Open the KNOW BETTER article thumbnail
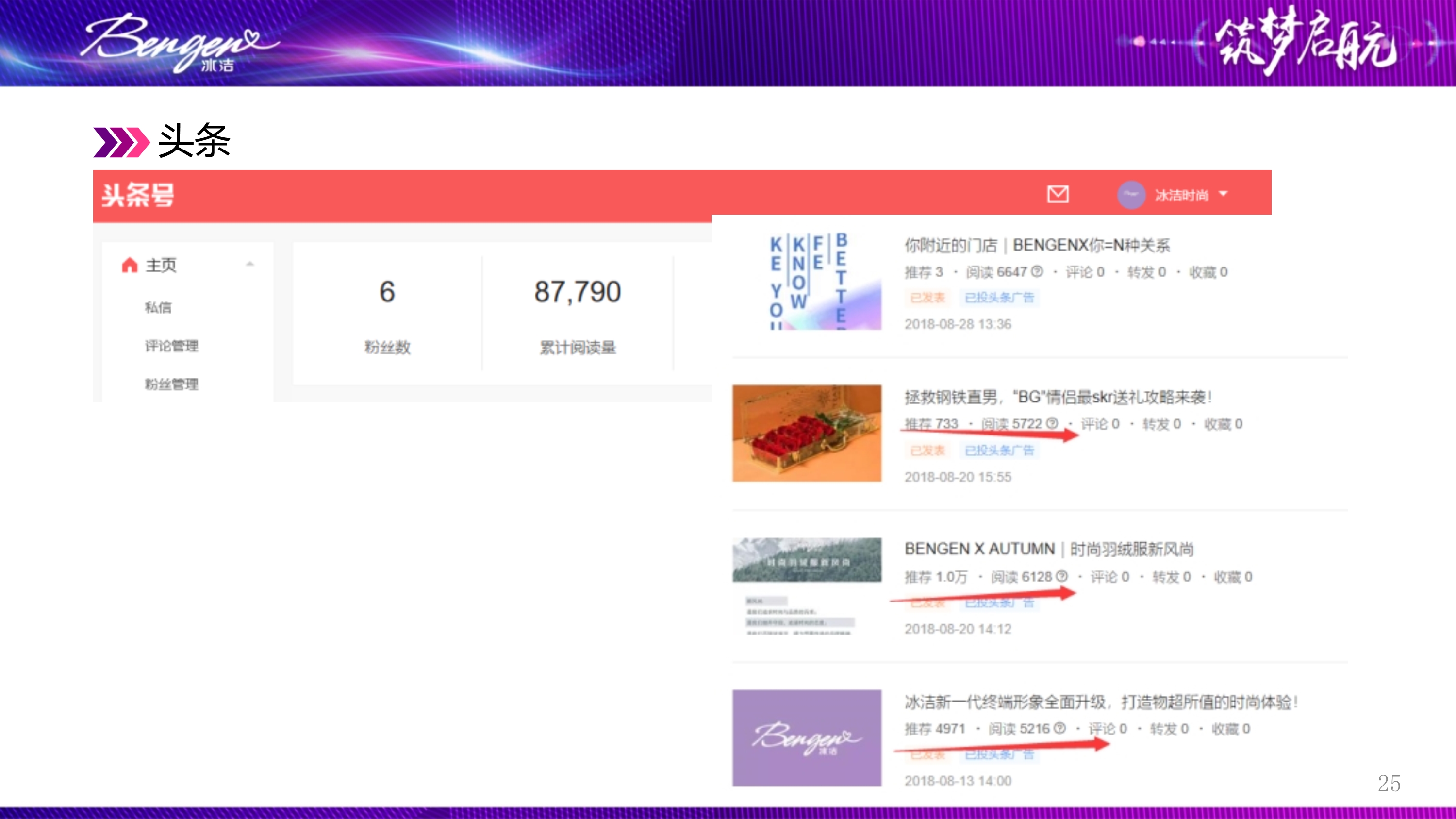Screen dimensions: 1456x819 click(807, 281)
